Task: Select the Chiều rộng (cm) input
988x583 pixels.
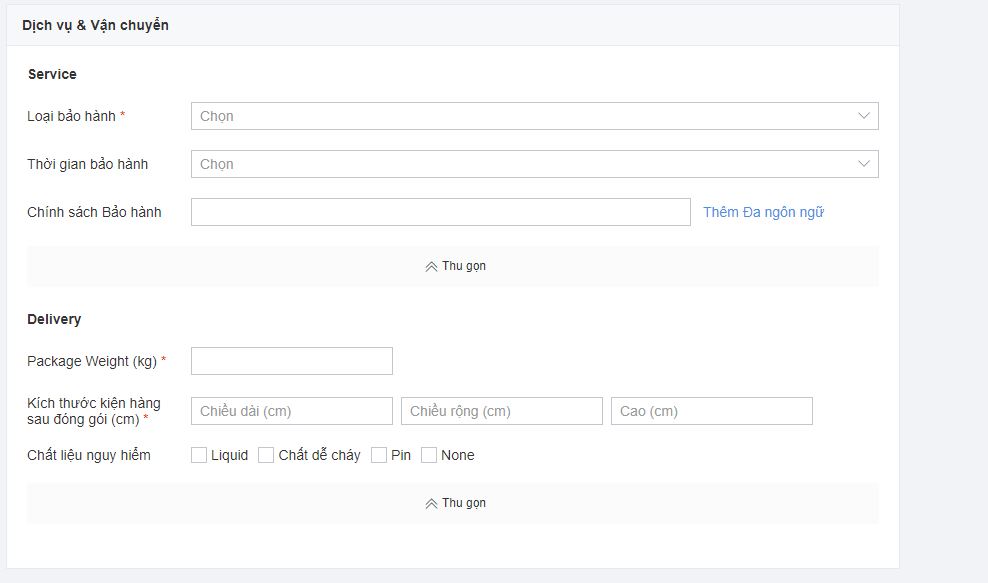Action: pos(501,411)
